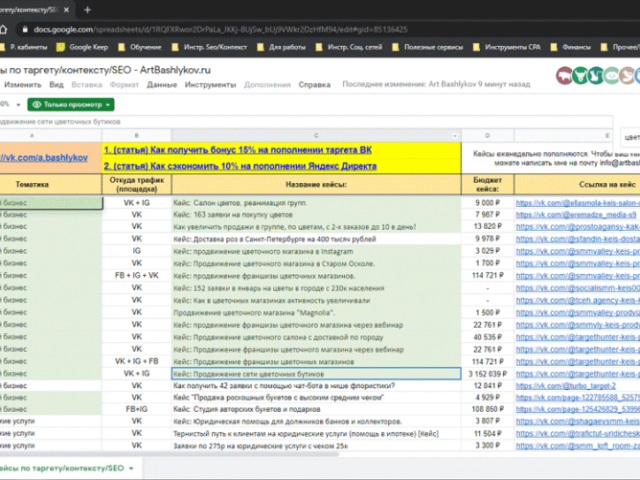Open the Инструменты menu
This screenshot has width=640, height=480.
click(210, 84)
